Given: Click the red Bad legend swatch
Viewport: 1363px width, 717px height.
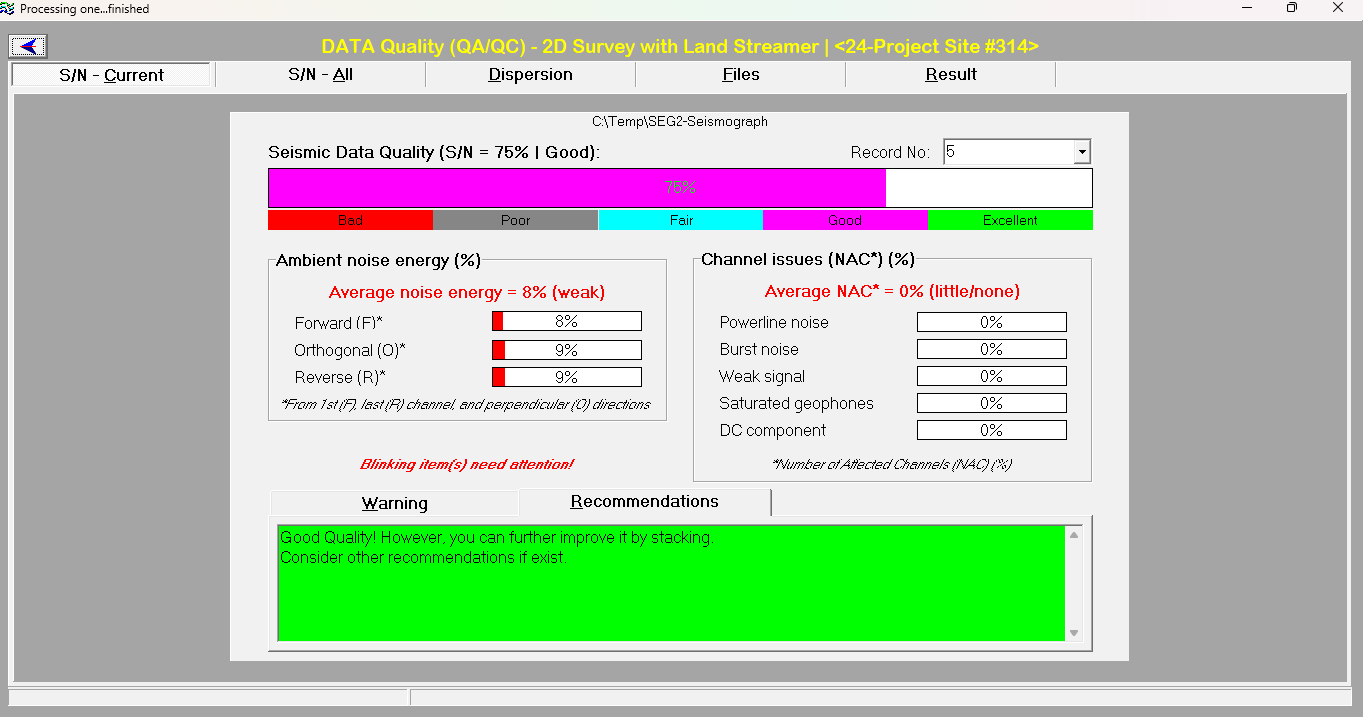Looking at the screenshot, I should pos(350,220).
